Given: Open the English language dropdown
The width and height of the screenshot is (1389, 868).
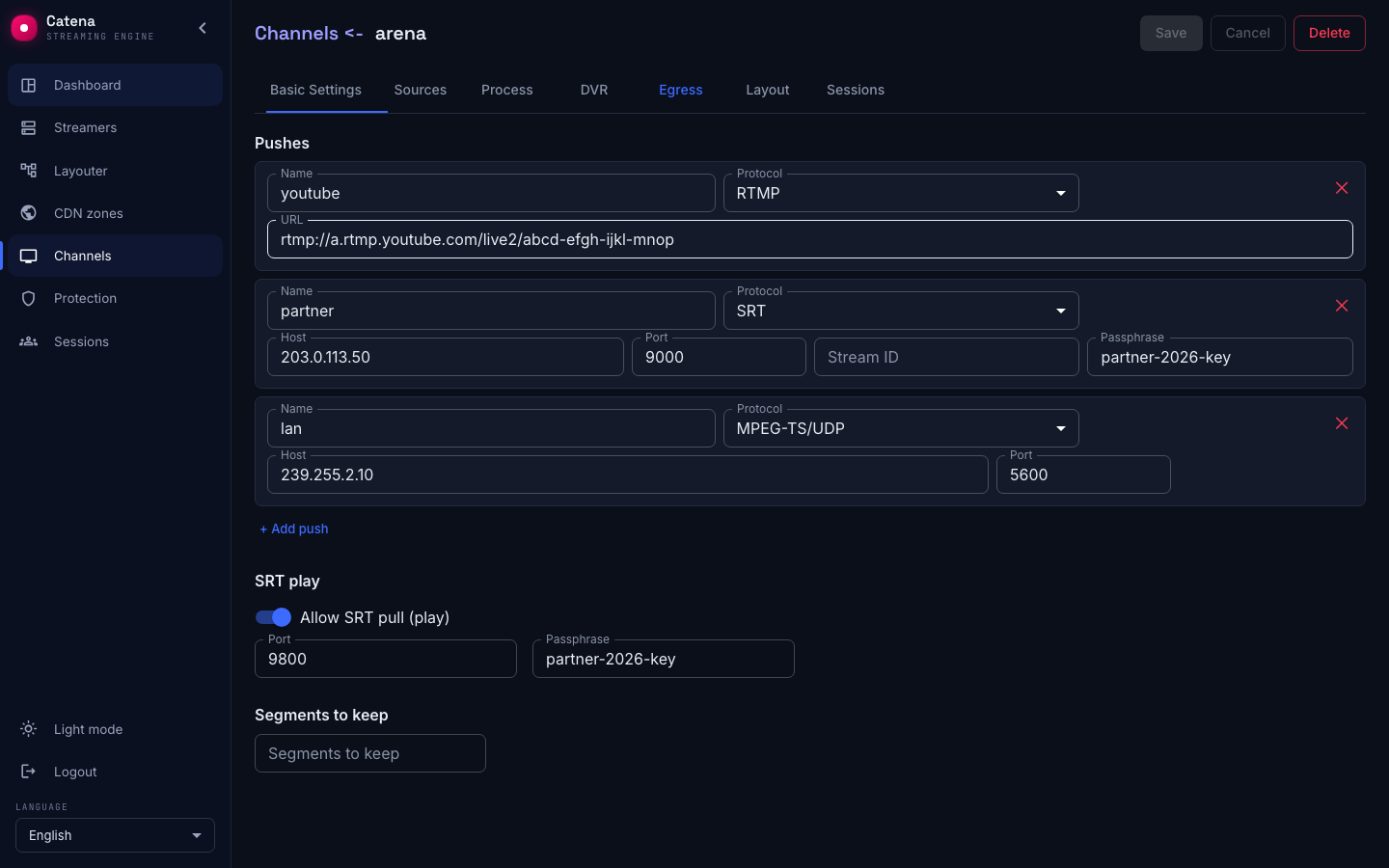Looking at the screenshot, I should click(x=115, y=835).
